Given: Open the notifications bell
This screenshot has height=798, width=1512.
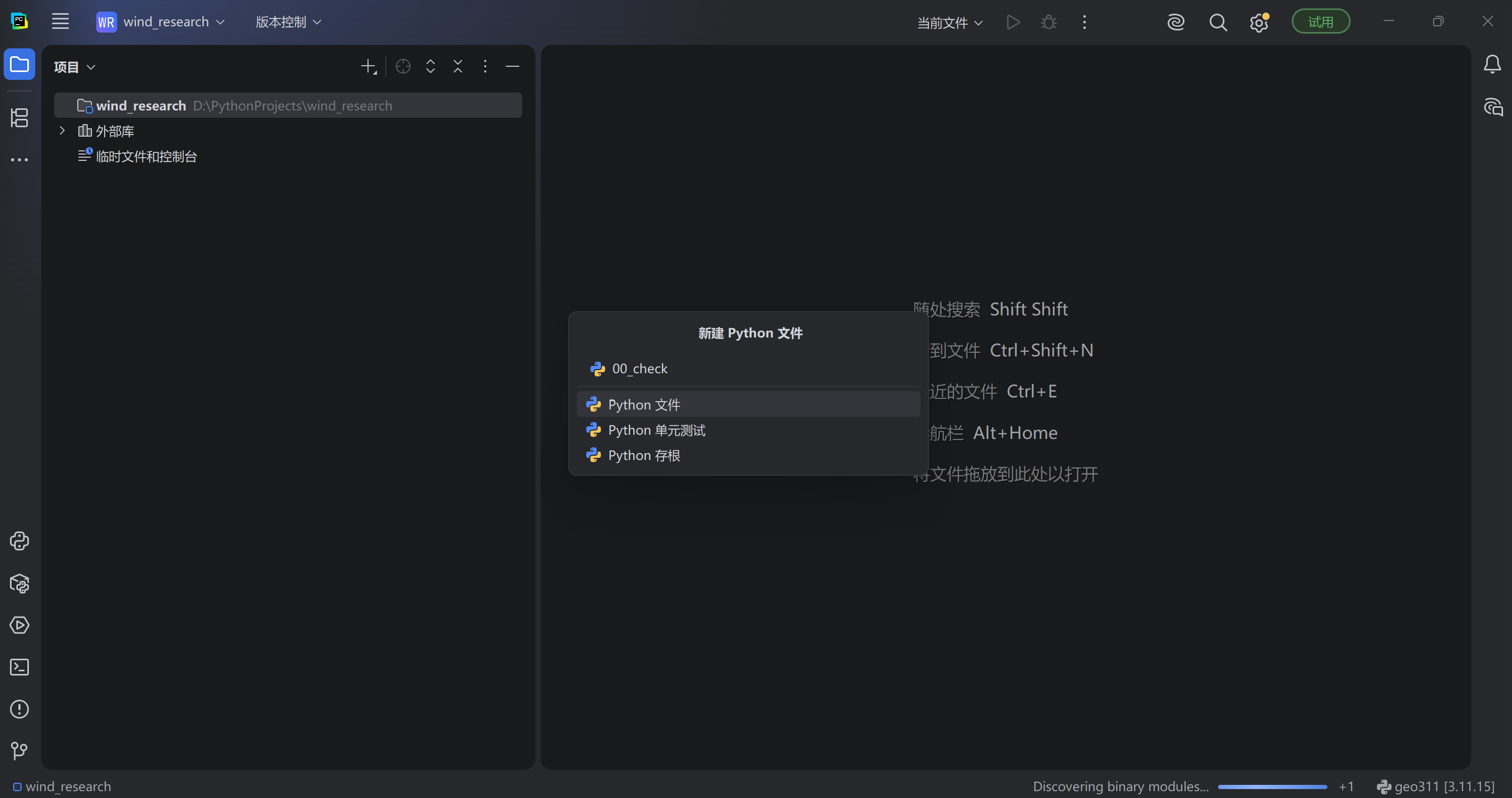Looking at the screenshot, I should pos(1492,64).
